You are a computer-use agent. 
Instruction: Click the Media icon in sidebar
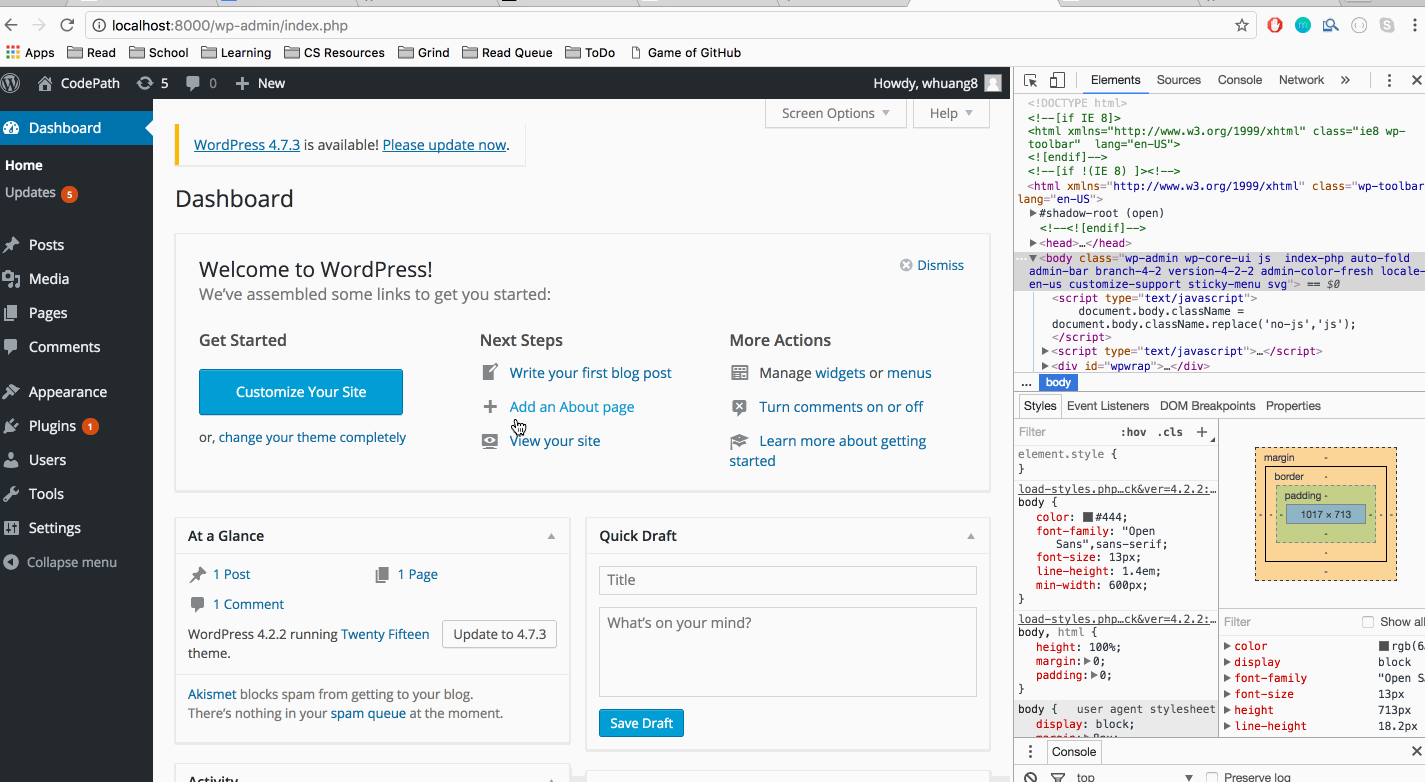11,279
